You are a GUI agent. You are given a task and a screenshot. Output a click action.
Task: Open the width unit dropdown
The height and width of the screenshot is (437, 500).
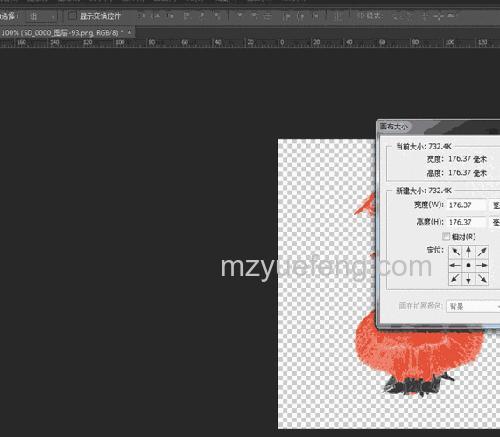[495, 205]
